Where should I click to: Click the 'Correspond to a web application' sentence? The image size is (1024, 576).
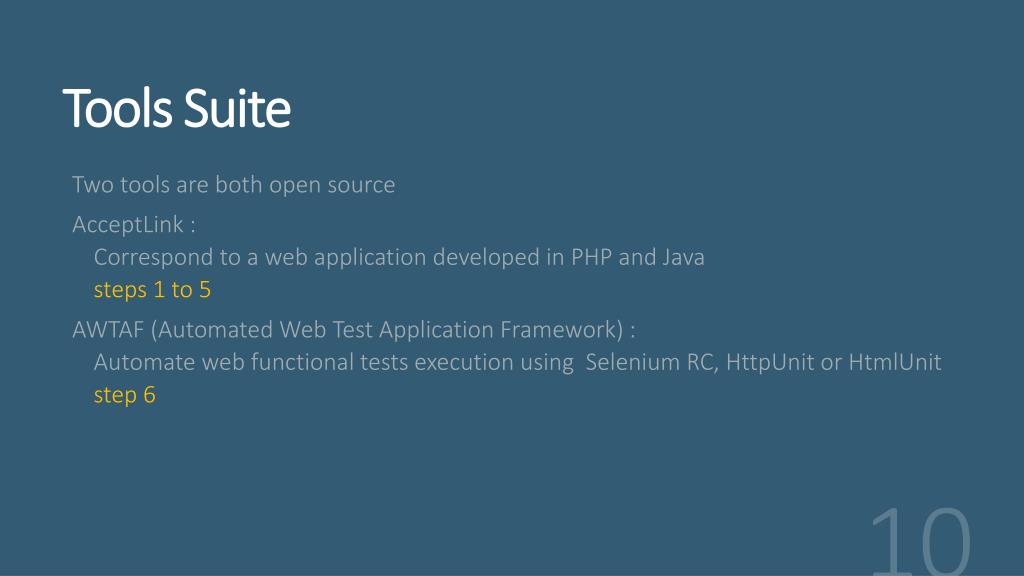point(399,257)
